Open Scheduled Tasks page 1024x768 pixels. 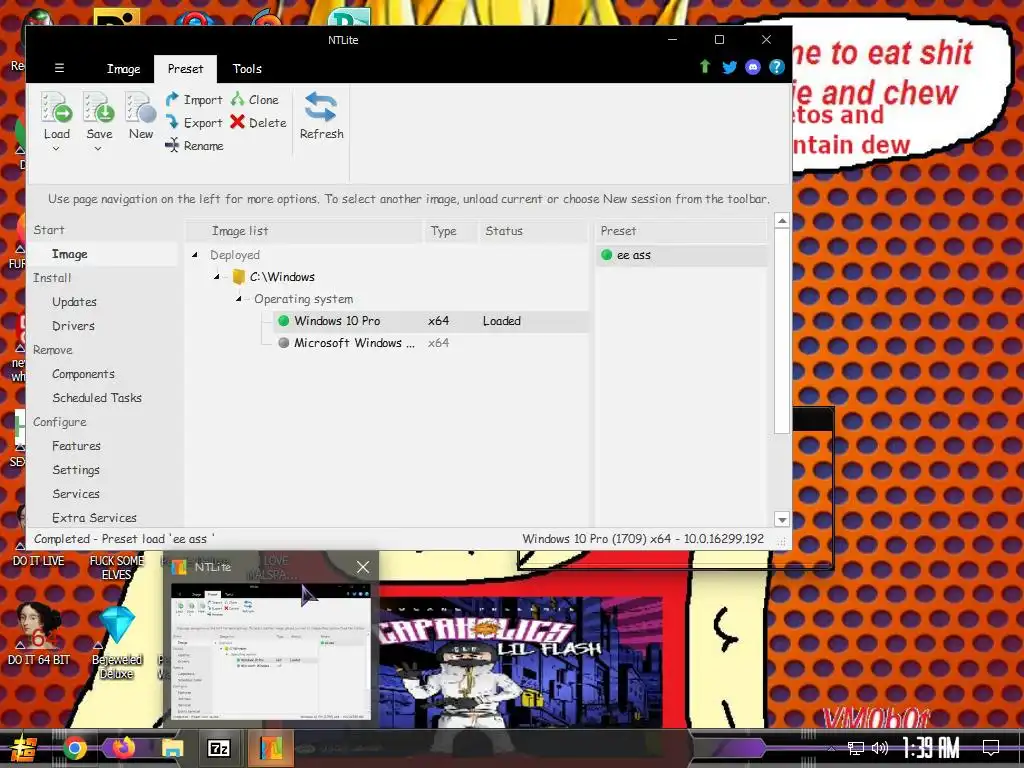pyautogui.click(x=97, y=398)
